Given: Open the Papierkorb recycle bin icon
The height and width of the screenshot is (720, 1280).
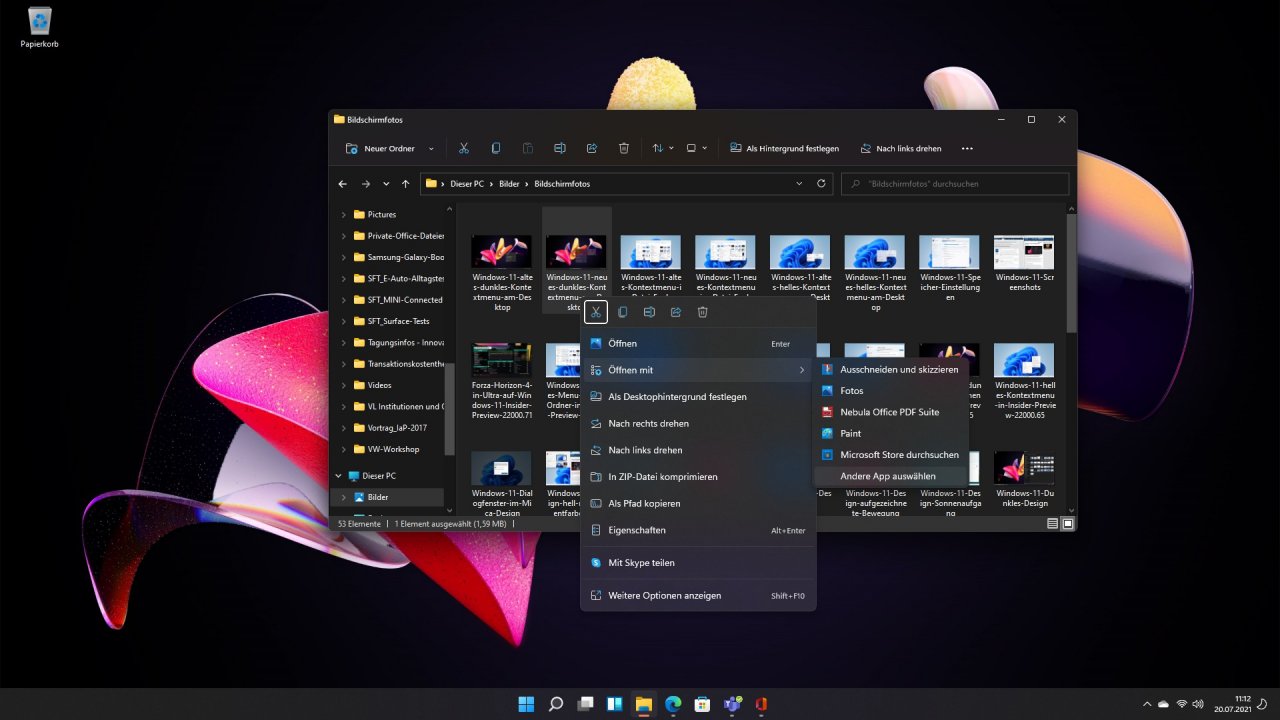Looking at the screenshot, I should tap(40, 27).
